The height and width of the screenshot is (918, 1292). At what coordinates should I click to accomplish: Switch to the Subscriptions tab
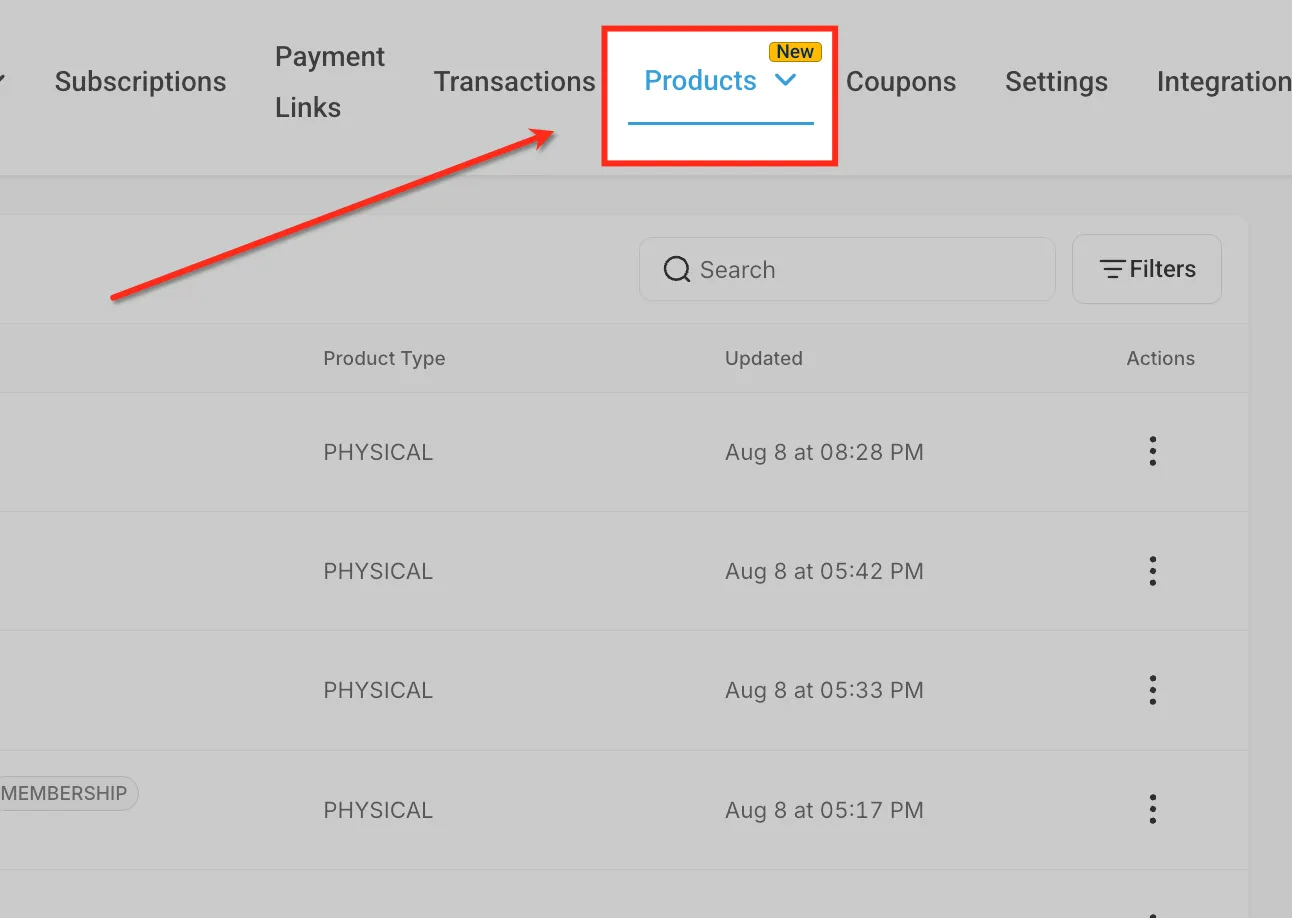(140, 82)
